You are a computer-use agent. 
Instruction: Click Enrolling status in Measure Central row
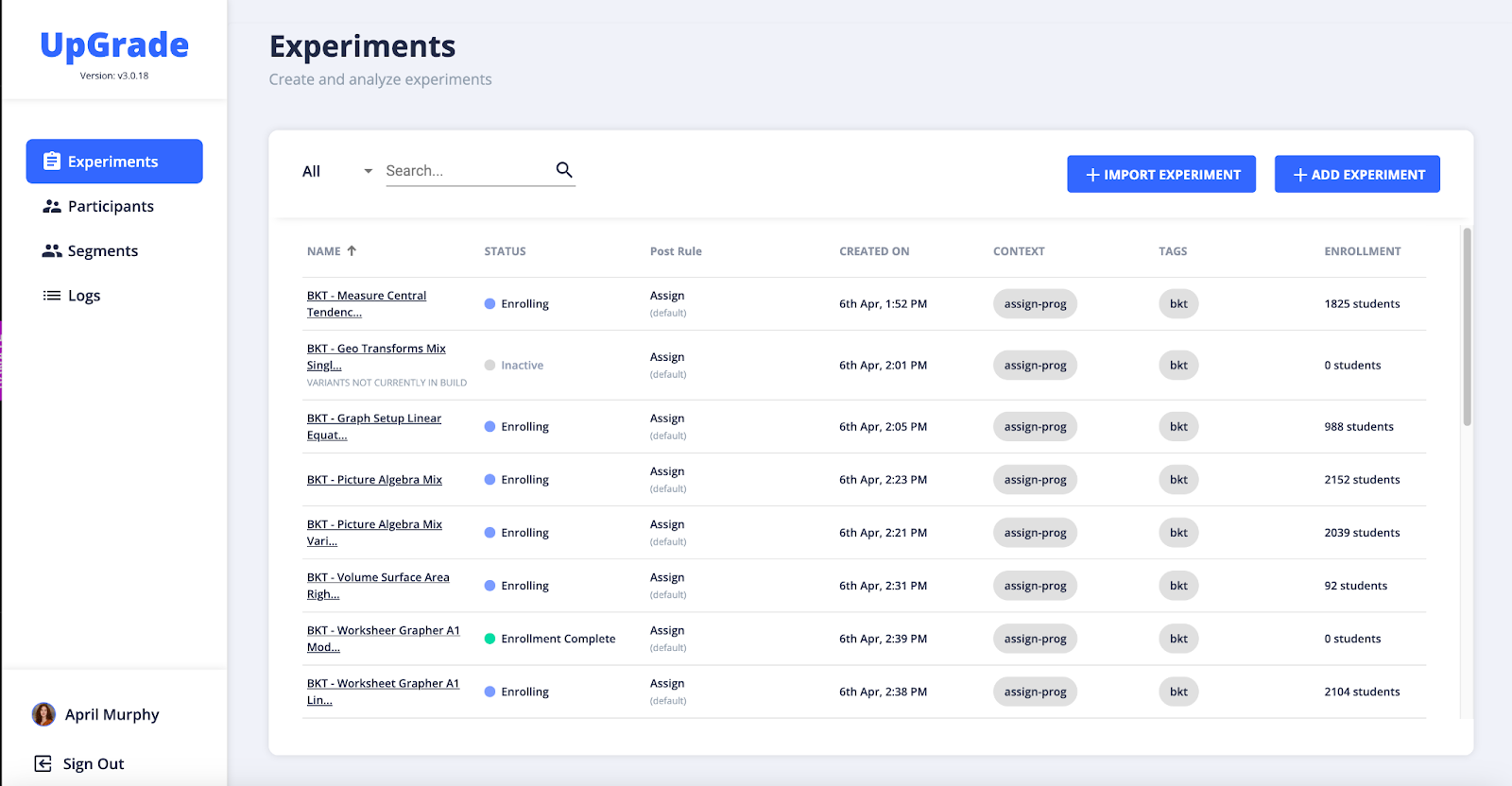click(x=524, y=304)
